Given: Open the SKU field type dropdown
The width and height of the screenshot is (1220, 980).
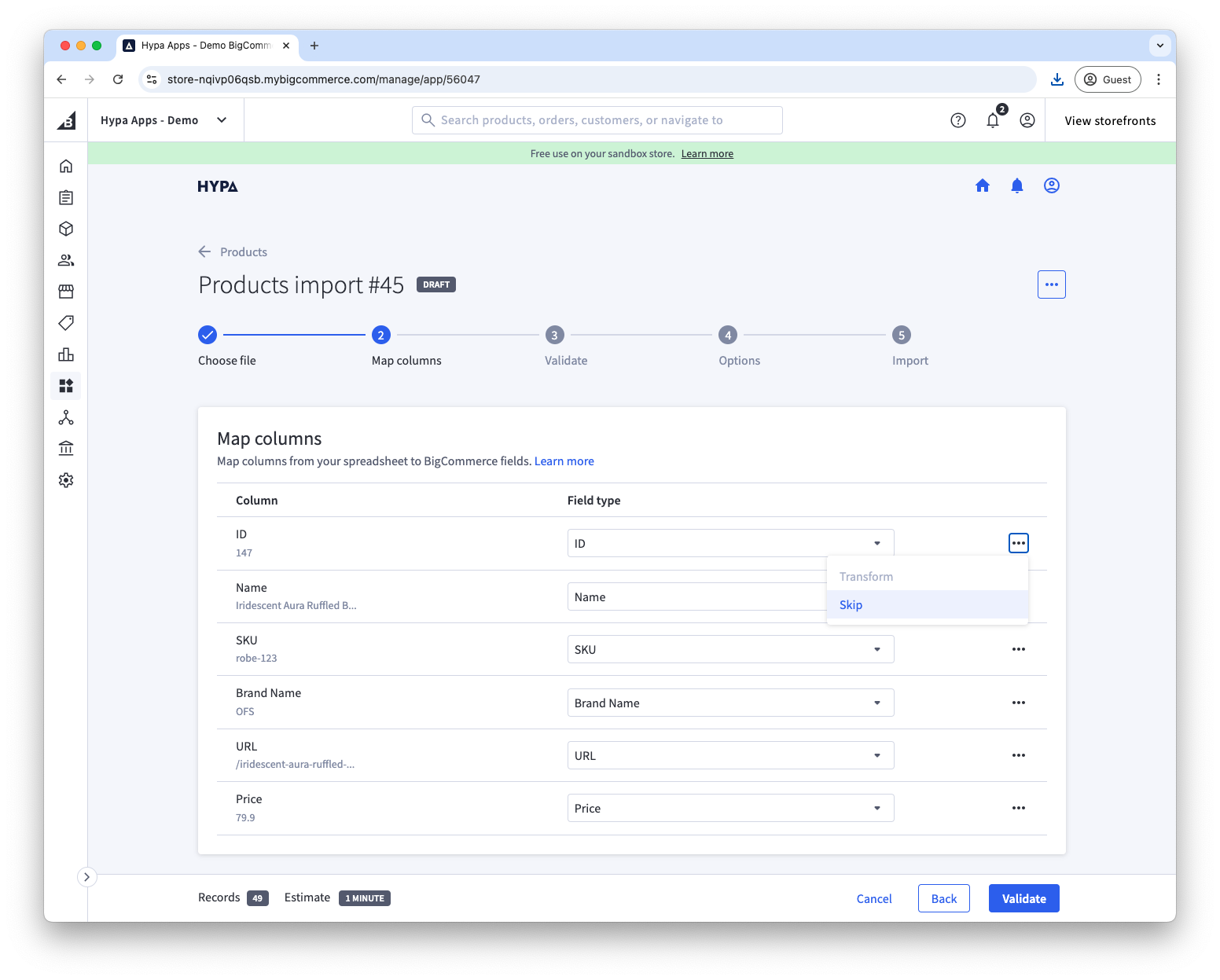Looking at the screenshot, I should click(x=729, y=649).
